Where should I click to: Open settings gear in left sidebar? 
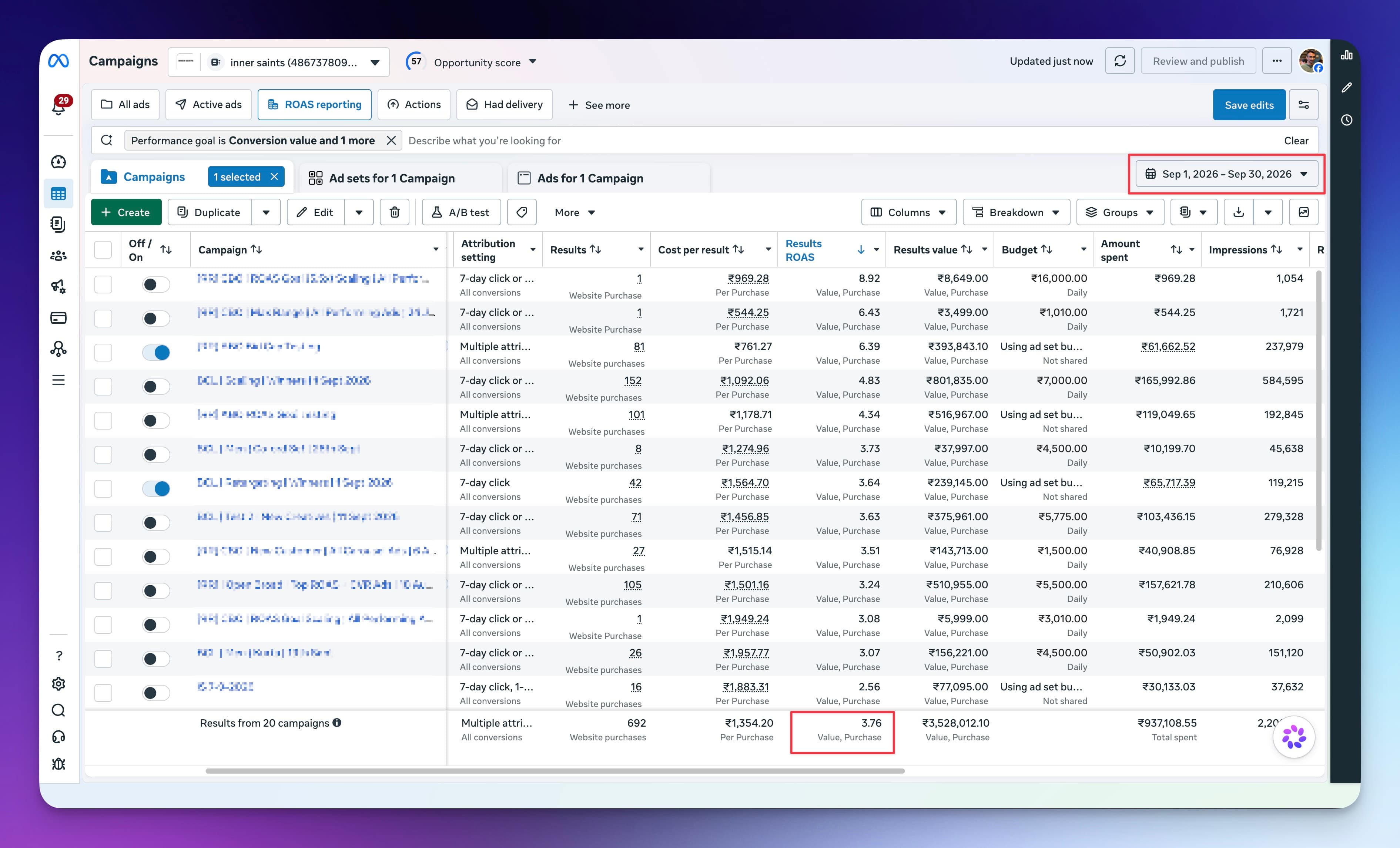point(58,683)
